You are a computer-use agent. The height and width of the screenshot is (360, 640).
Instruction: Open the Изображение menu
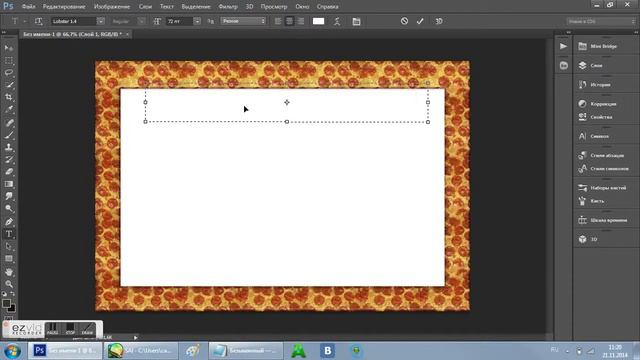click(112, 7)
